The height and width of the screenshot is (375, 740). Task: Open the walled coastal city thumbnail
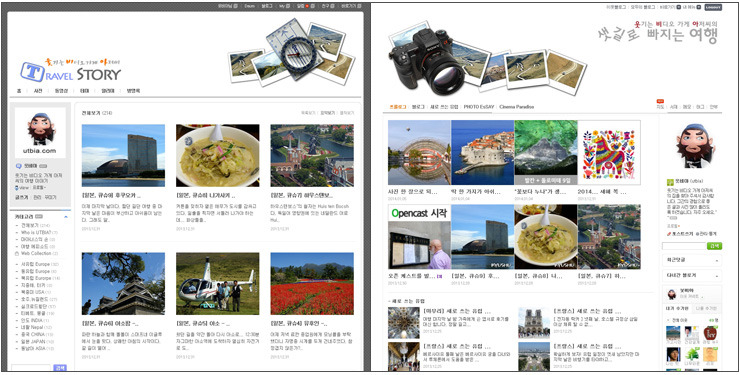pos(483,152)
